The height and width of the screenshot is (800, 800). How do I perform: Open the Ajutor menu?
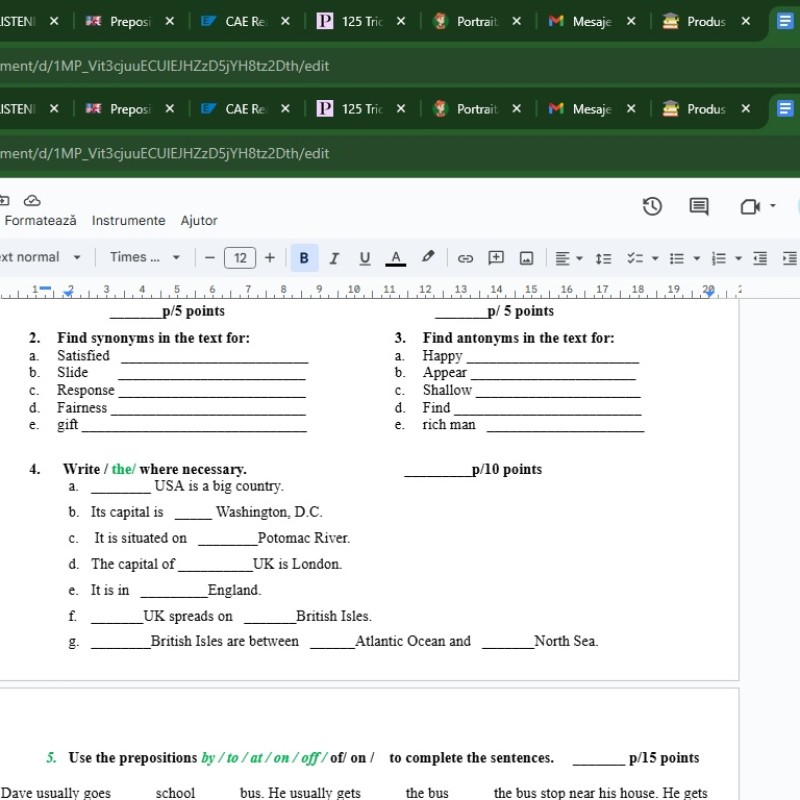coord(199,220)
